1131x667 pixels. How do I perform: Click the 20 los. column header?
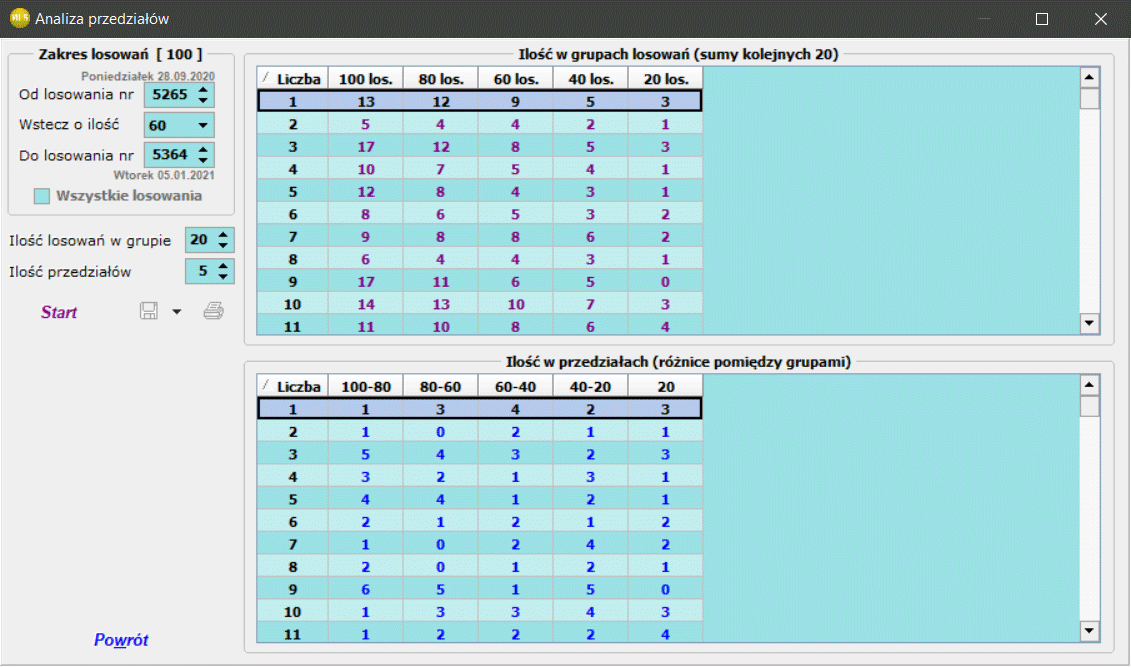point(666,79)
